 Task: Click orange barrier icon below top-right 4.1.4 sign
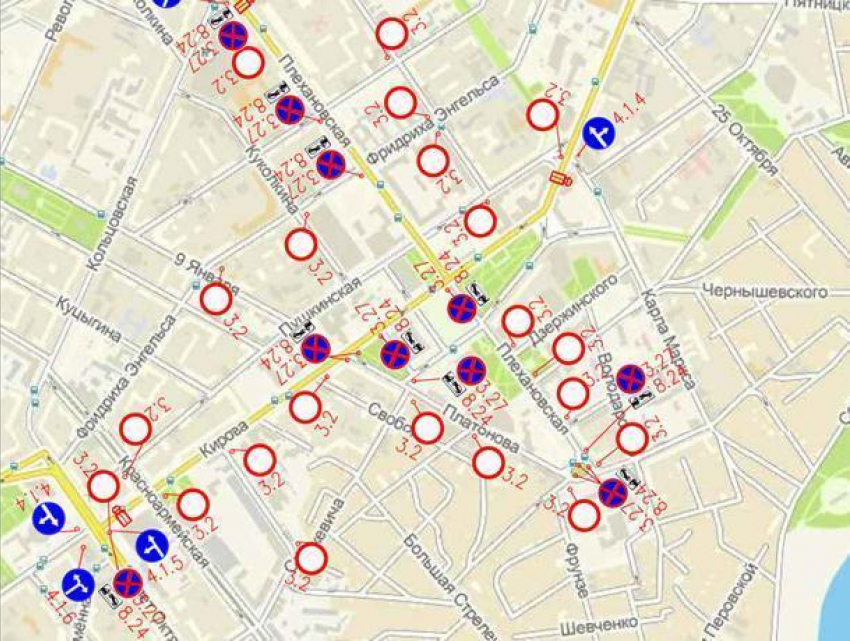click(x=560, y=180)
